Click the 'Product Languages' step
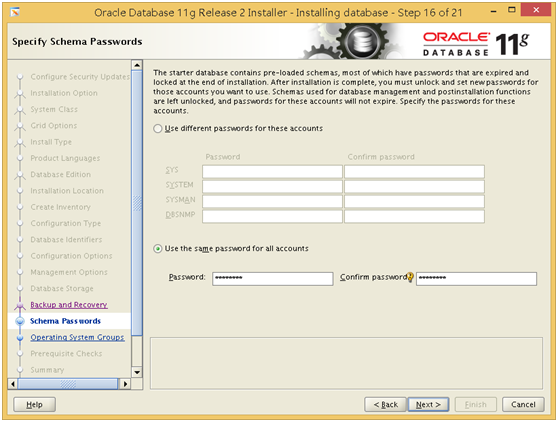 [x=65, y=158]
